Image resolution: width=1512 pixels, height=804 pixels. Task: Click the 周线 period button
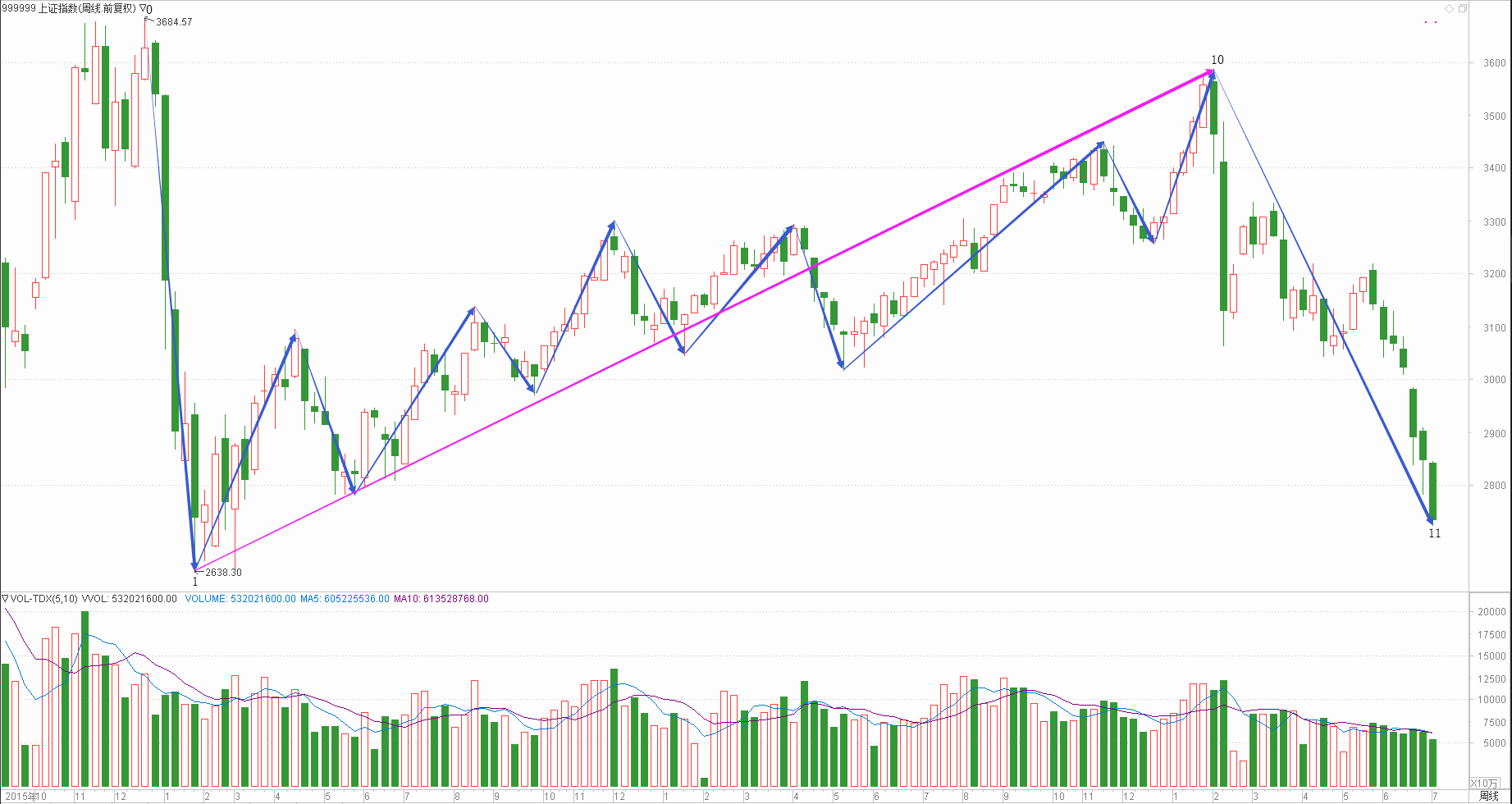pyautogui.click(x=1488, y=796)
